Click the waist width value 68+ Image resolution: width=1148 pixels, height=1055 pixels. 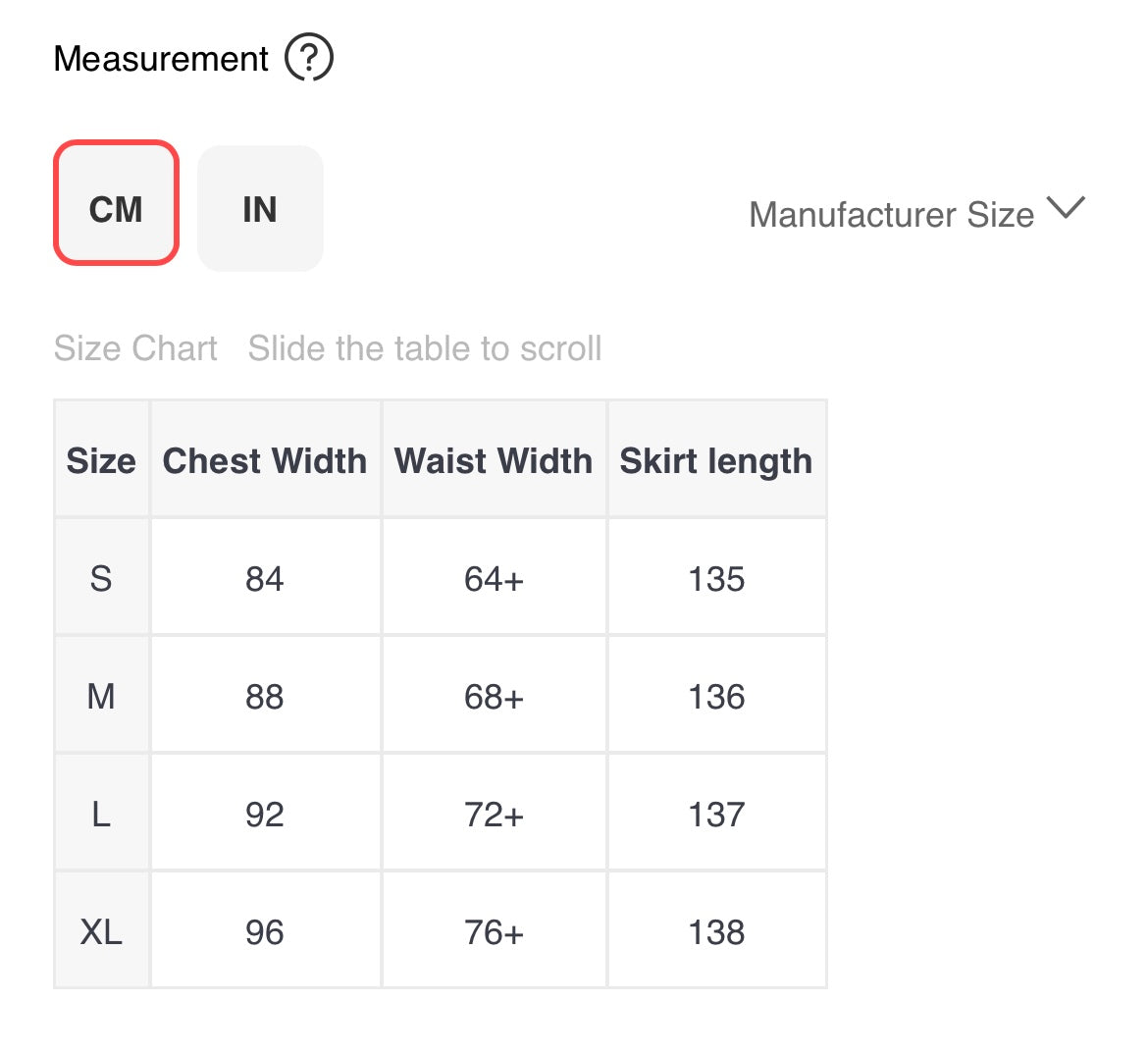coord(494,697)
